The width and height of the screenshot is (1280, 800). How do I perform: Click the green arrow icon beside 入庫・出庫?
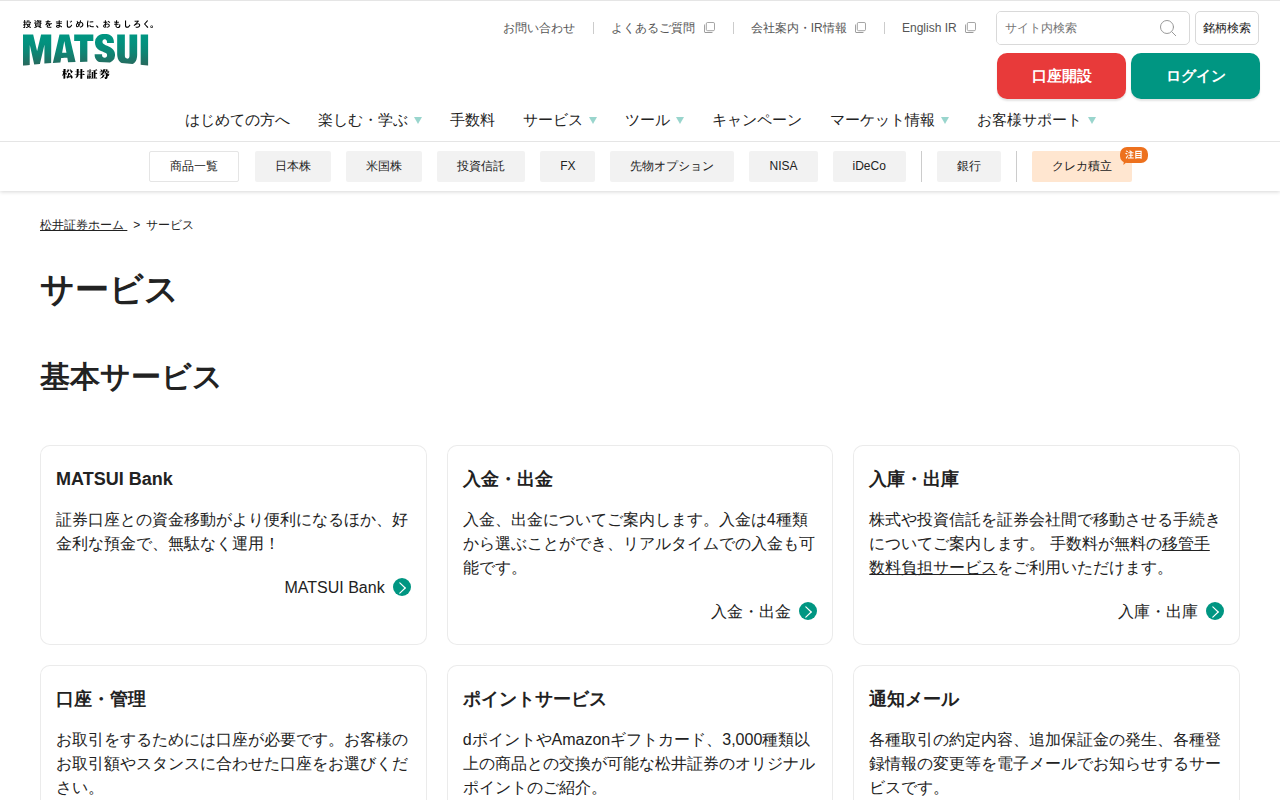(1215, 611)
